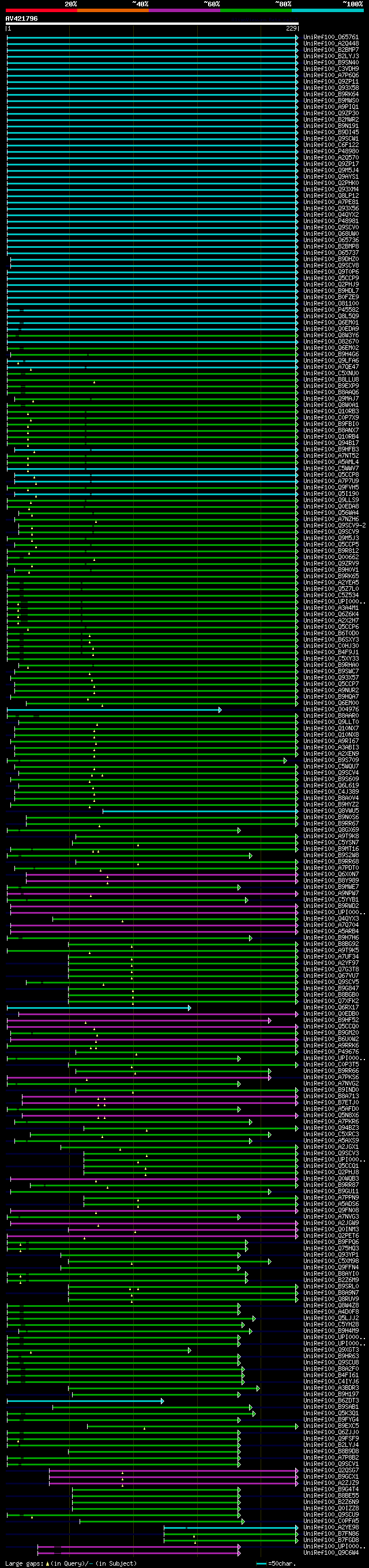Image resolution: width=369 pixels, height=1568 pixels.
Task: Select hit UniRef100_C3VDH9
Action: pyautogui.click(x=332, y=69)
